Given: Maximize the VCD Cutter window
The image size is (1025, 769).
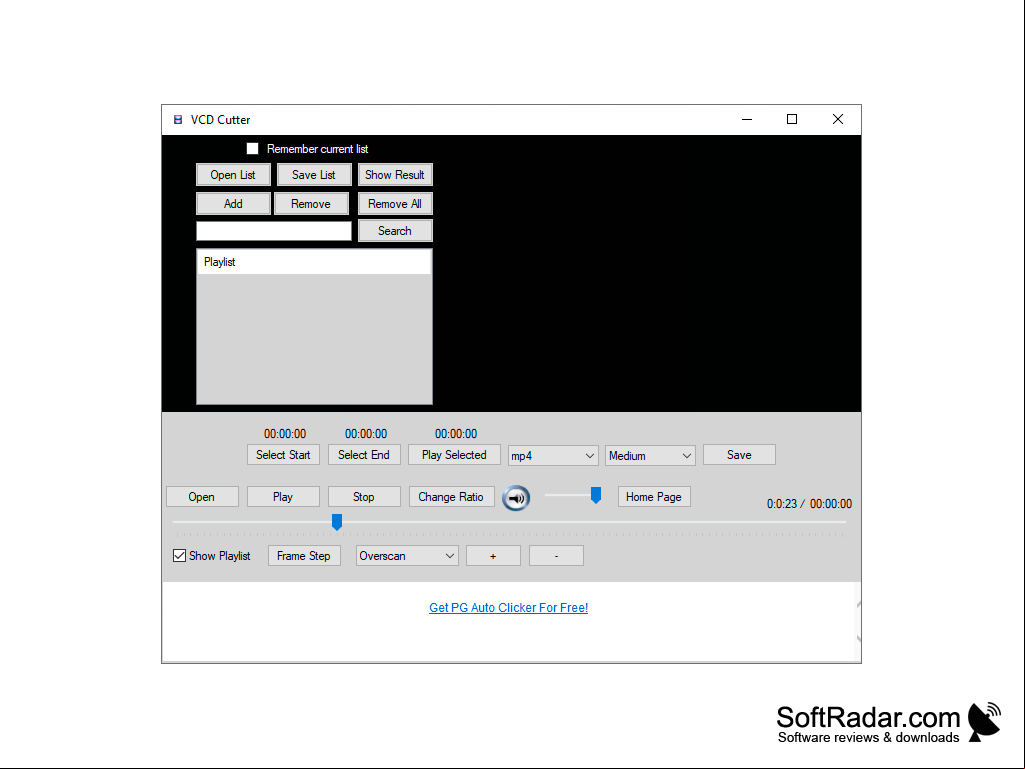Looking at the screenshot, I should pyautogui.click(x=792, y=119).
